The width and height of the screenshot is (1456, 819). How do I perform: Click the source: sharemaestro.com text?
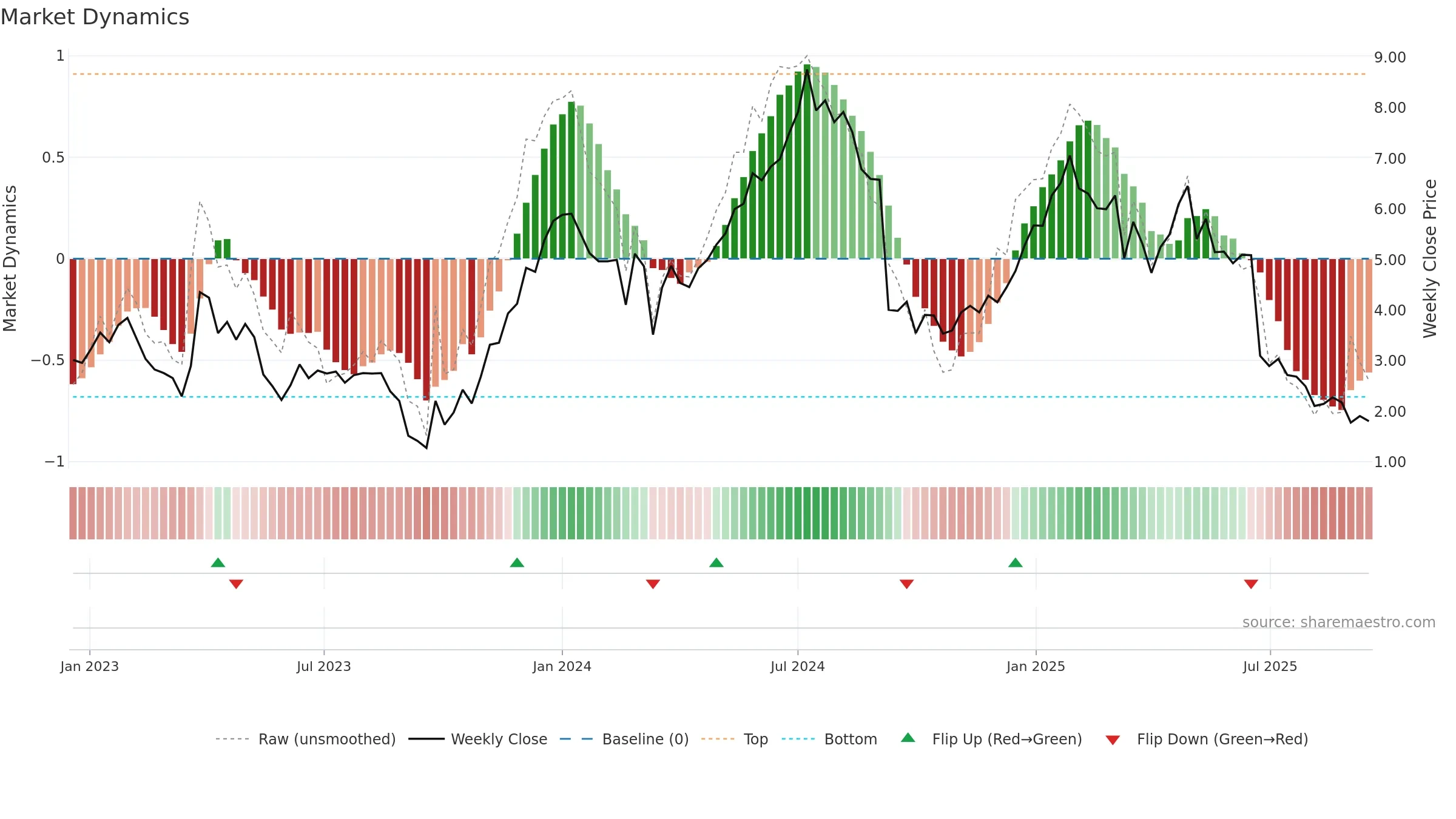point(1339,622)
